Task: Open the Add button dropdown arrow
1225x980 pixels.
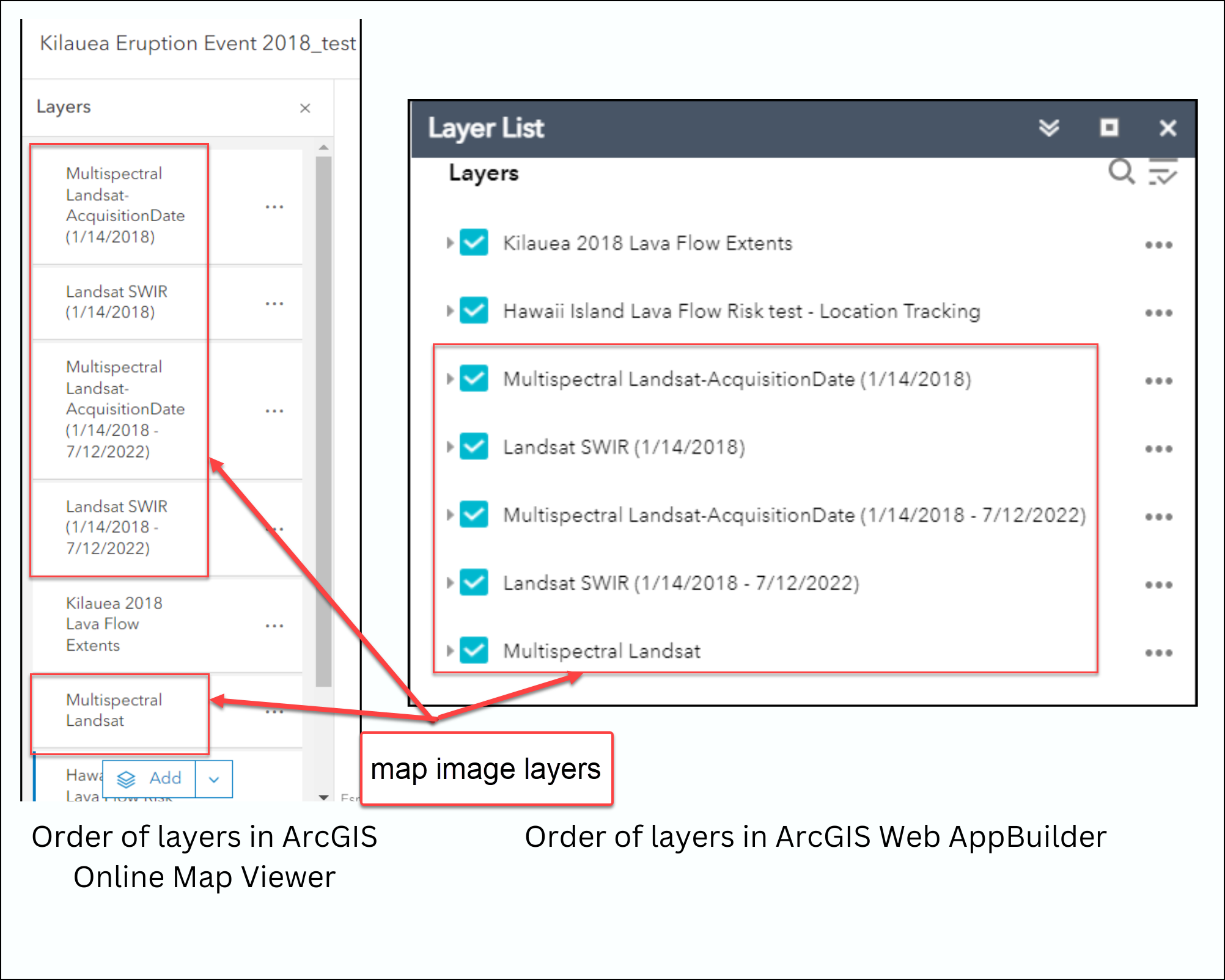Action: point(214,778)
